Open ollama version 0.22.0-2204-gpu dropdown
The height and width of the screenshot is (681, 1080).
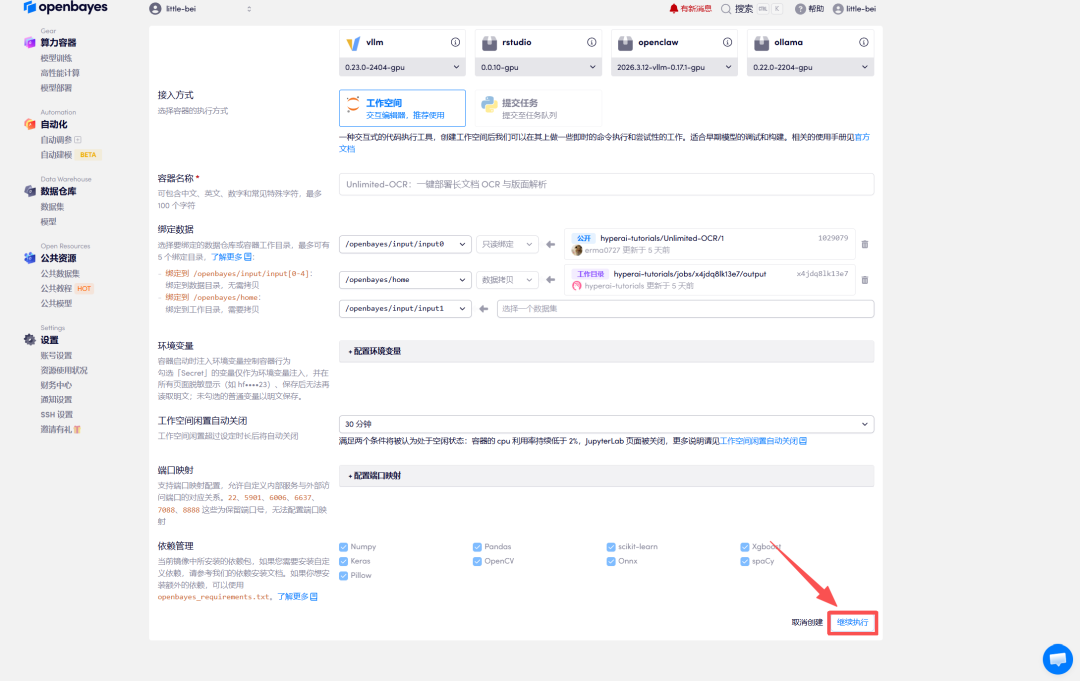point(810,67)
